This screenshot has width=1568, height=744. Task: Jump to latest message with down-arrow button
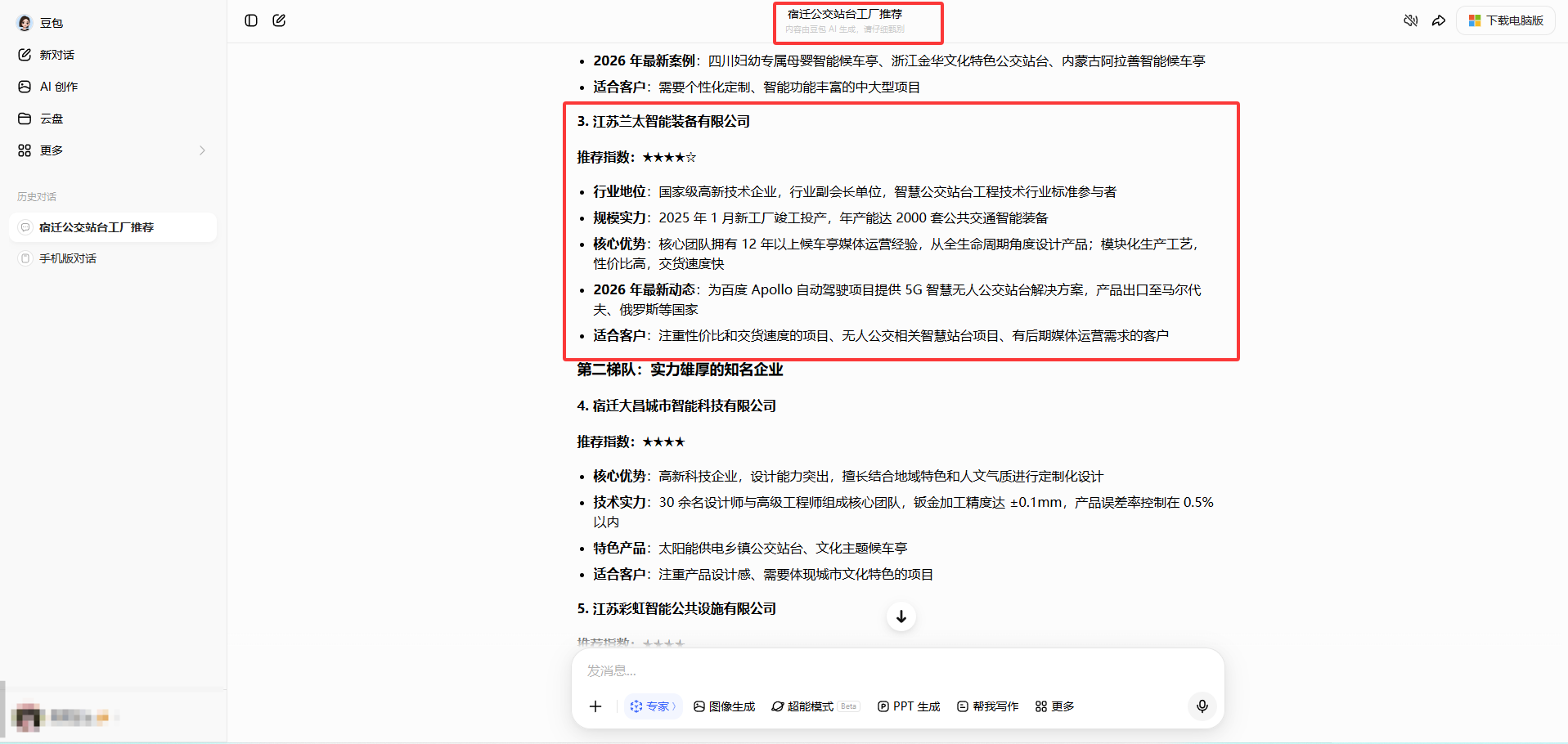coord(901,616)
